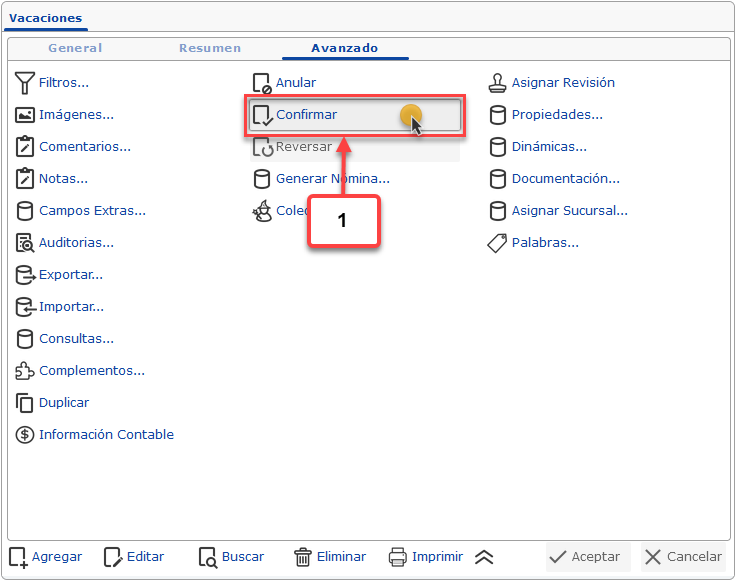Collapse the advanced panel with double chevron

point(484,557)
